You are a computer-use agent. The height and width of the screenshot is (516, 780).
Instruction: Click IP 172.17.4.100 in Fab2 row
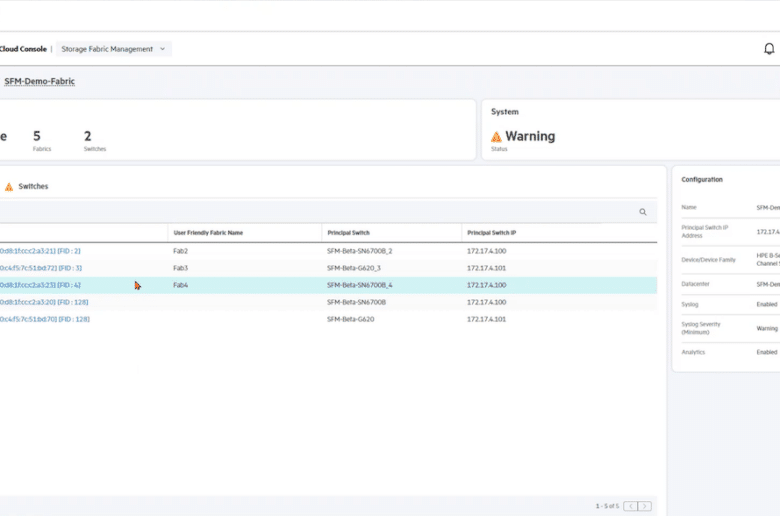pyautogui.click(x=486, y=251)
